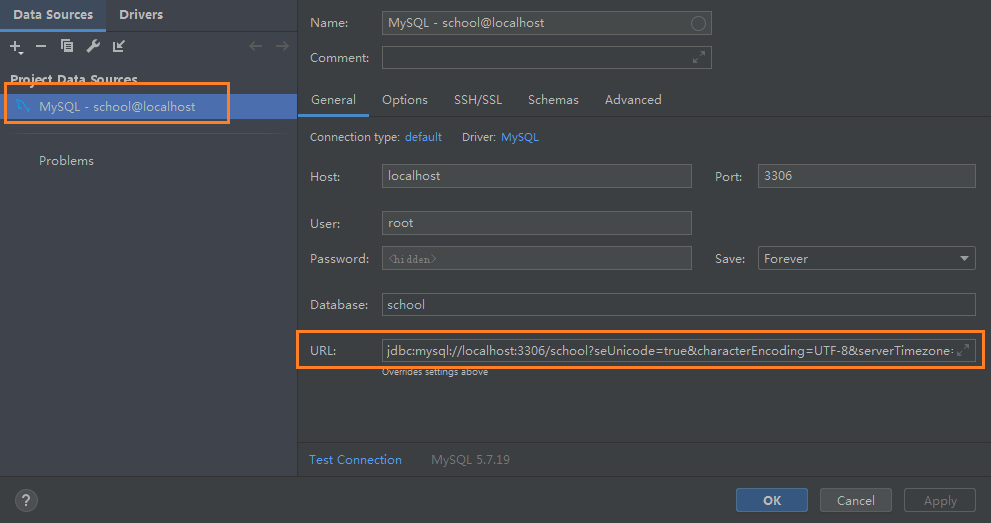Click the back arrow navigation icon

coord(256,46)
